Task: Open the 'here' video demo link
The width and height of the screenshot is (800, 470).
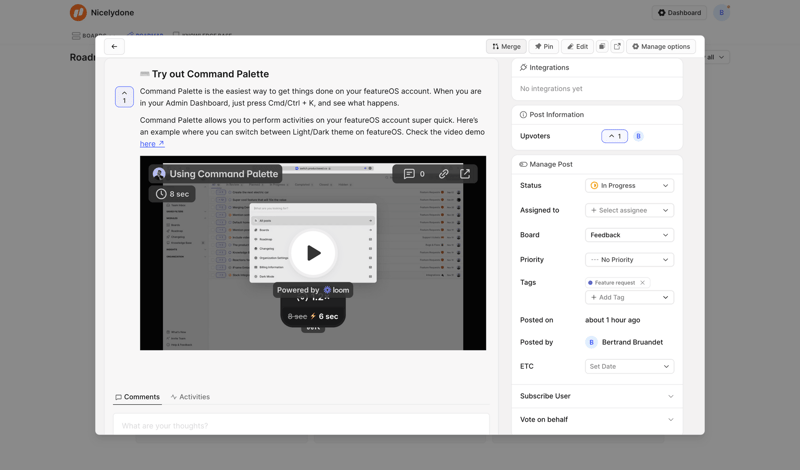Action: click(x=152, y=144)
